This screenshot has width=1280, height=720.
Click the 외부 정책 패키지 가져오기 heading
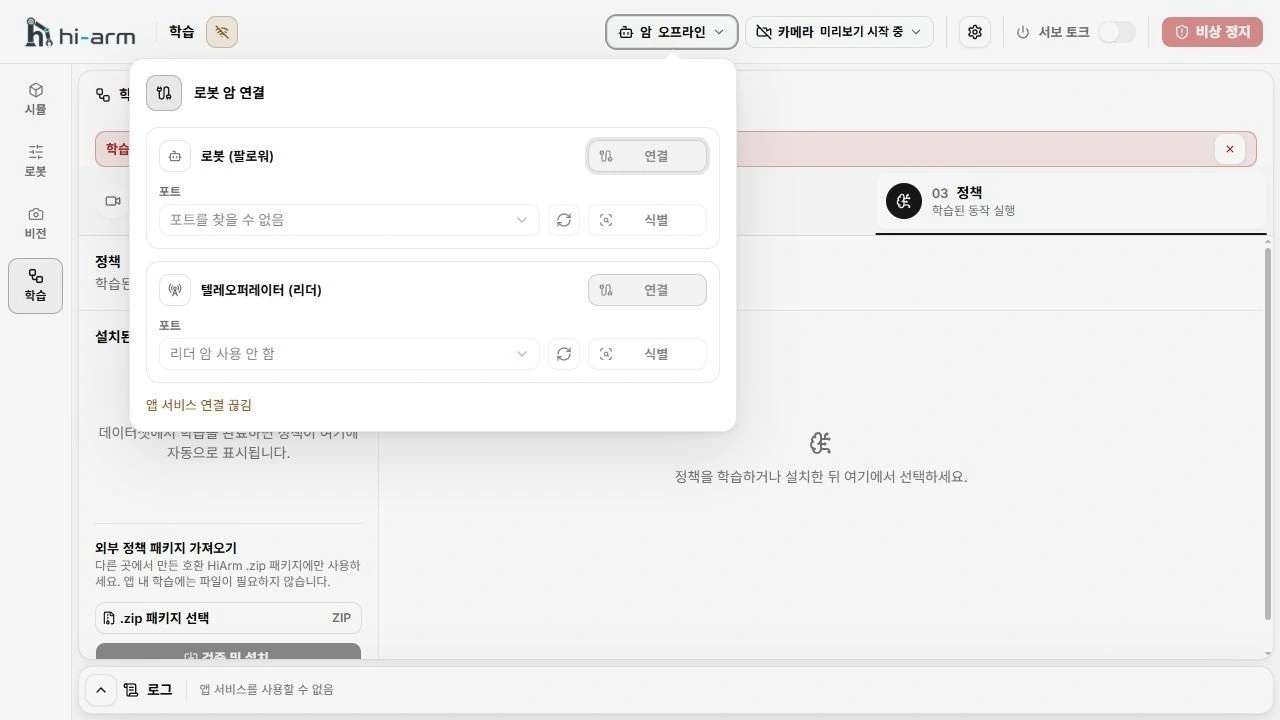(166, 548)
